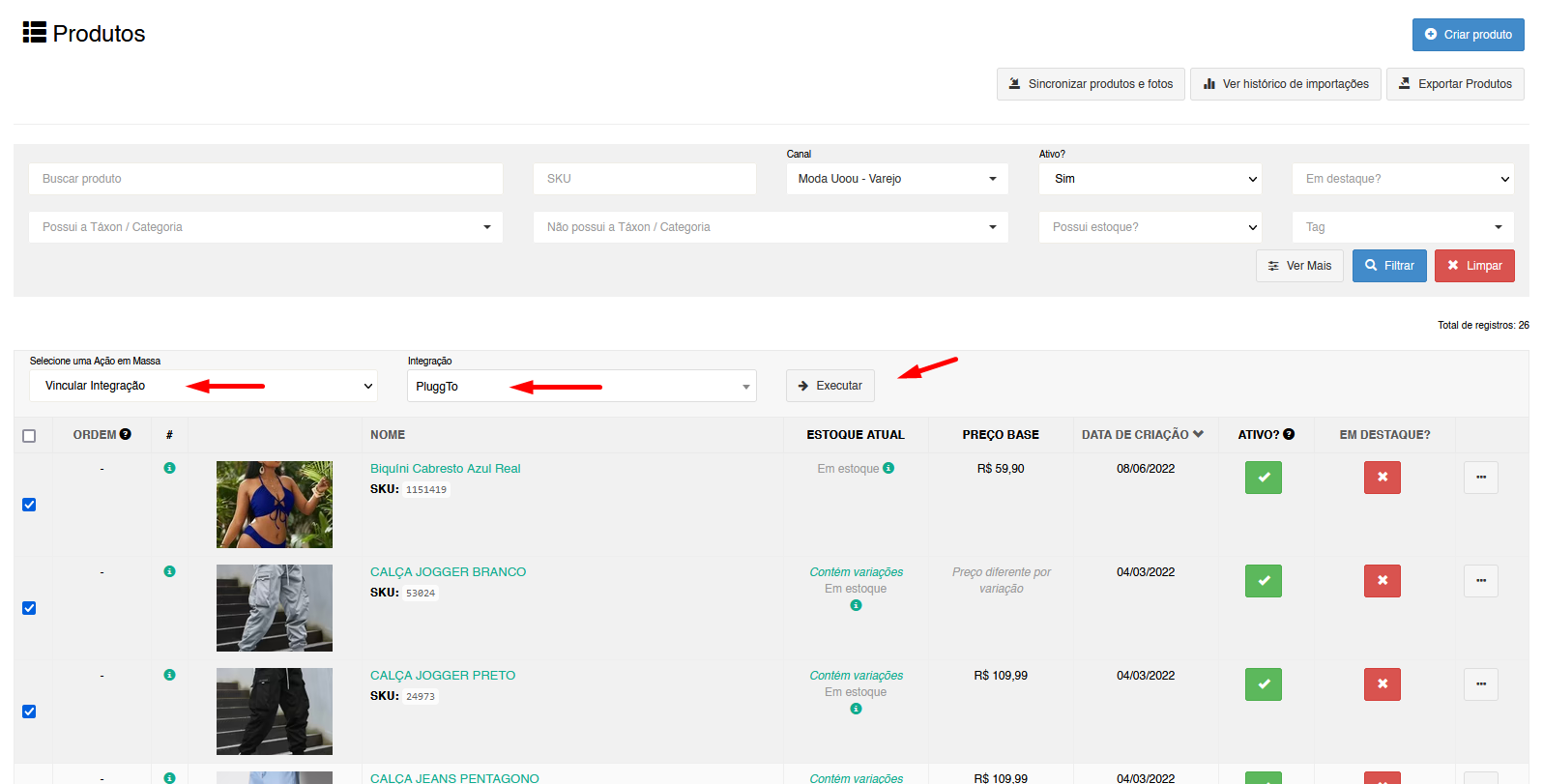Click the green info icon in CALÇA JOGGER PRETO # column

[x=169, y=675]
